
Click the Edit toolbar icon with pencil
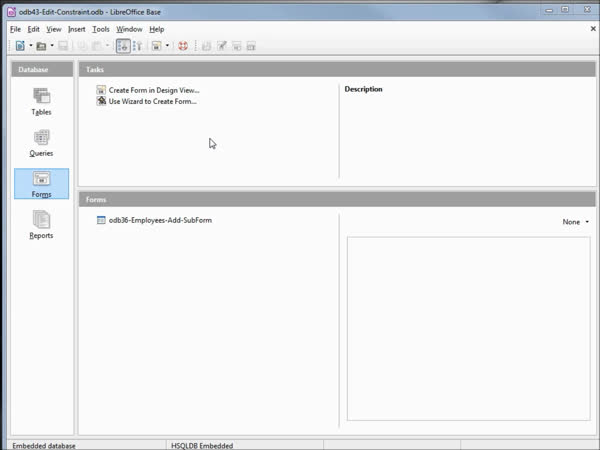click(x=222, y=46)
